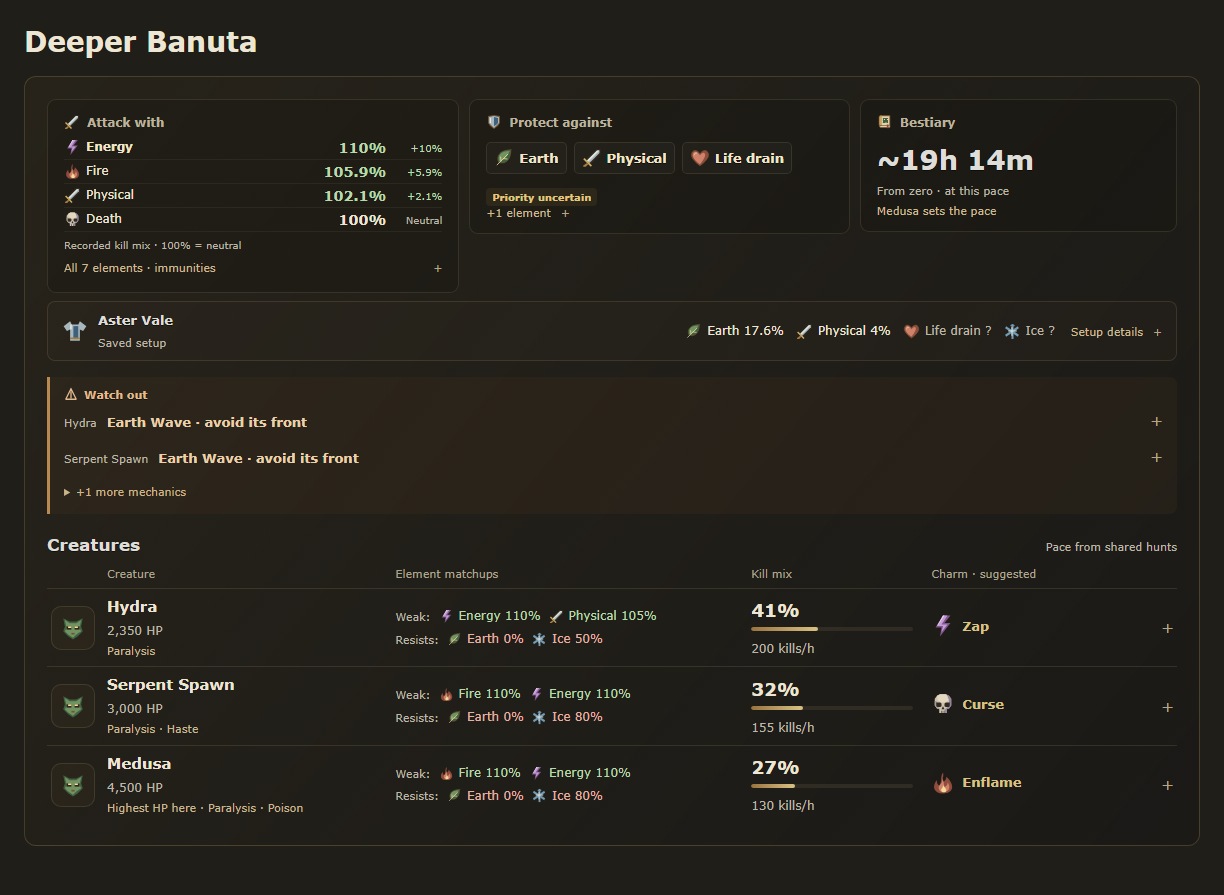This screenshot has height=895, width=1224.
Task: Click the armor icon next to Aster Vale
Action: 75,331
